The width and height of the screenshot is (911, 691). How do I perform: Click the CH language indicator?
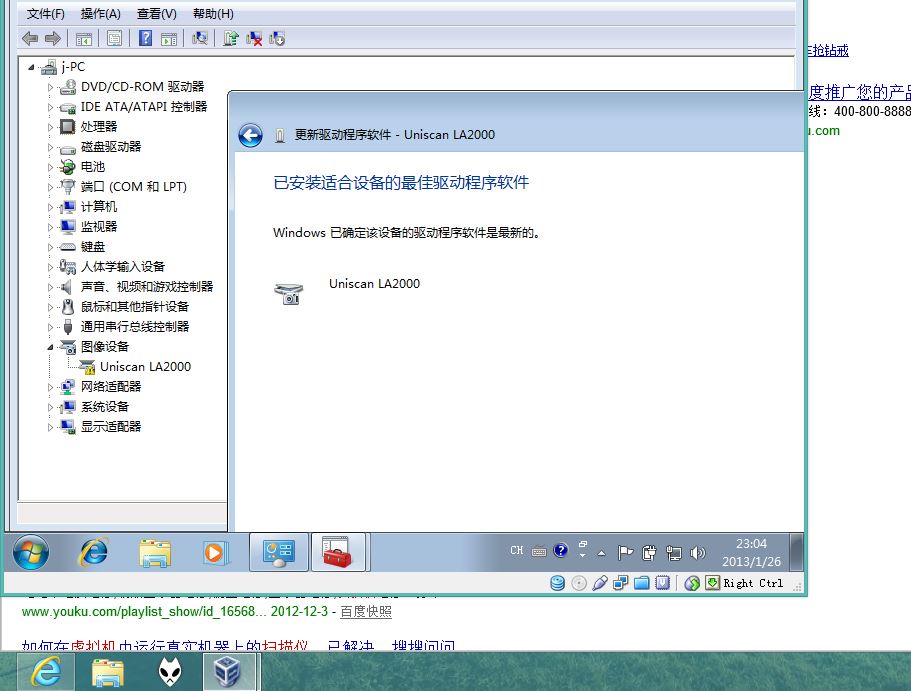517,550
